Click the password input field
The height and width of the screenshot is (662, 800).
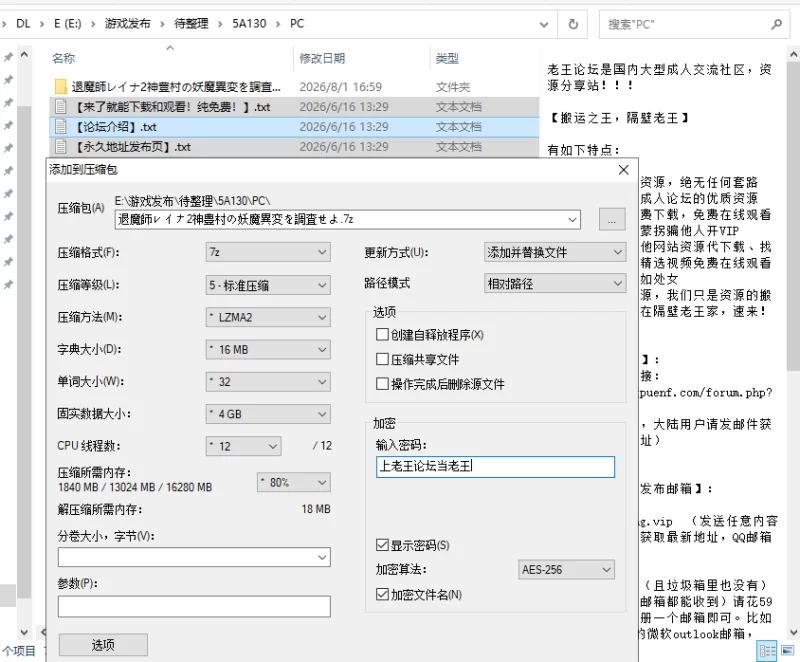495,467
